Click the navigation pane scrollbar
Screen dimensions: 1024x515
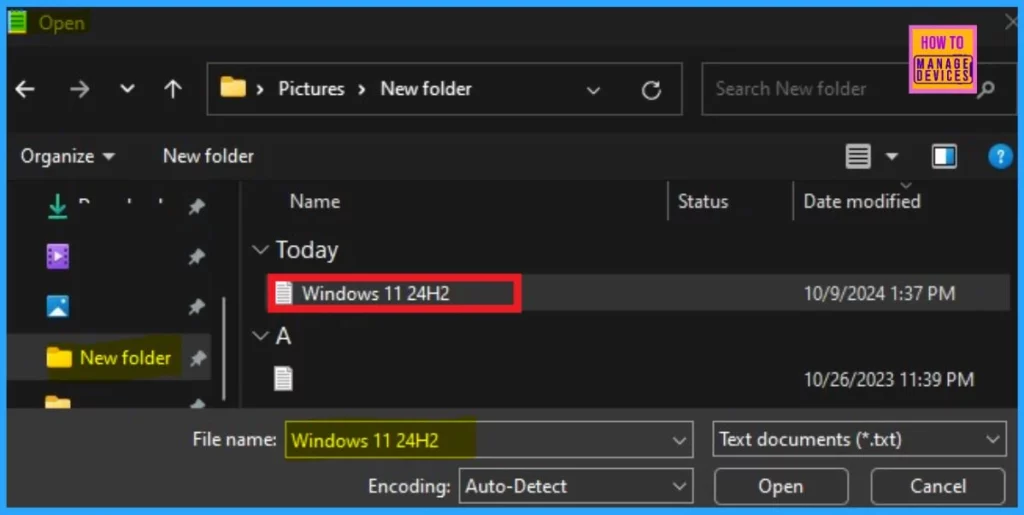pos(225,349)
